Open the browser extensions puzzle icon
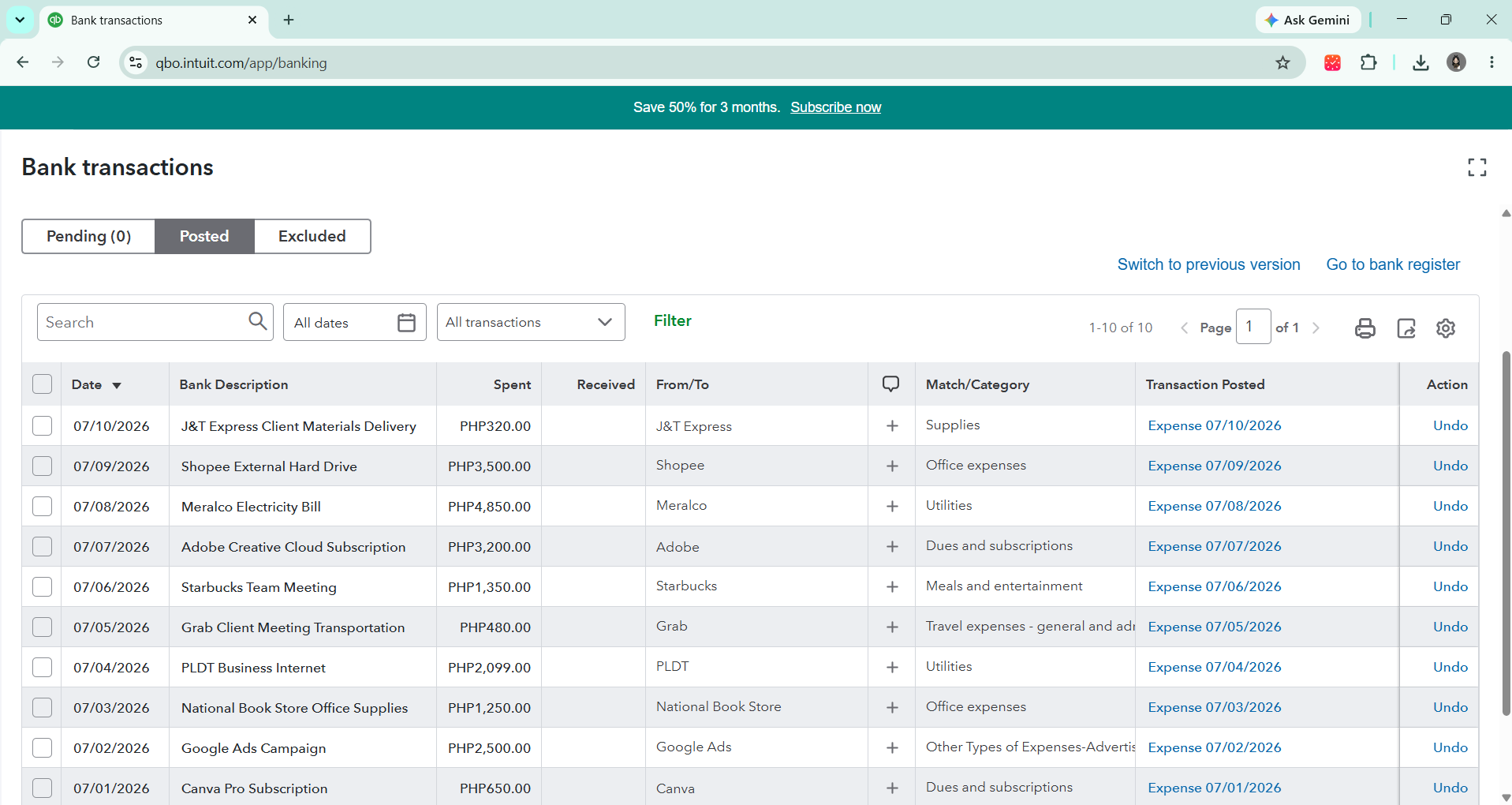Screen dimensions: 1512x805 coord(1368,62)
